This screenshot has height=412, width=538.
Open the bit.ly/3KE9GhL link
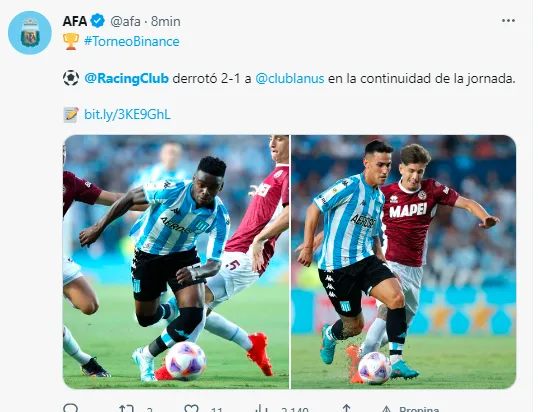point(127,114)
